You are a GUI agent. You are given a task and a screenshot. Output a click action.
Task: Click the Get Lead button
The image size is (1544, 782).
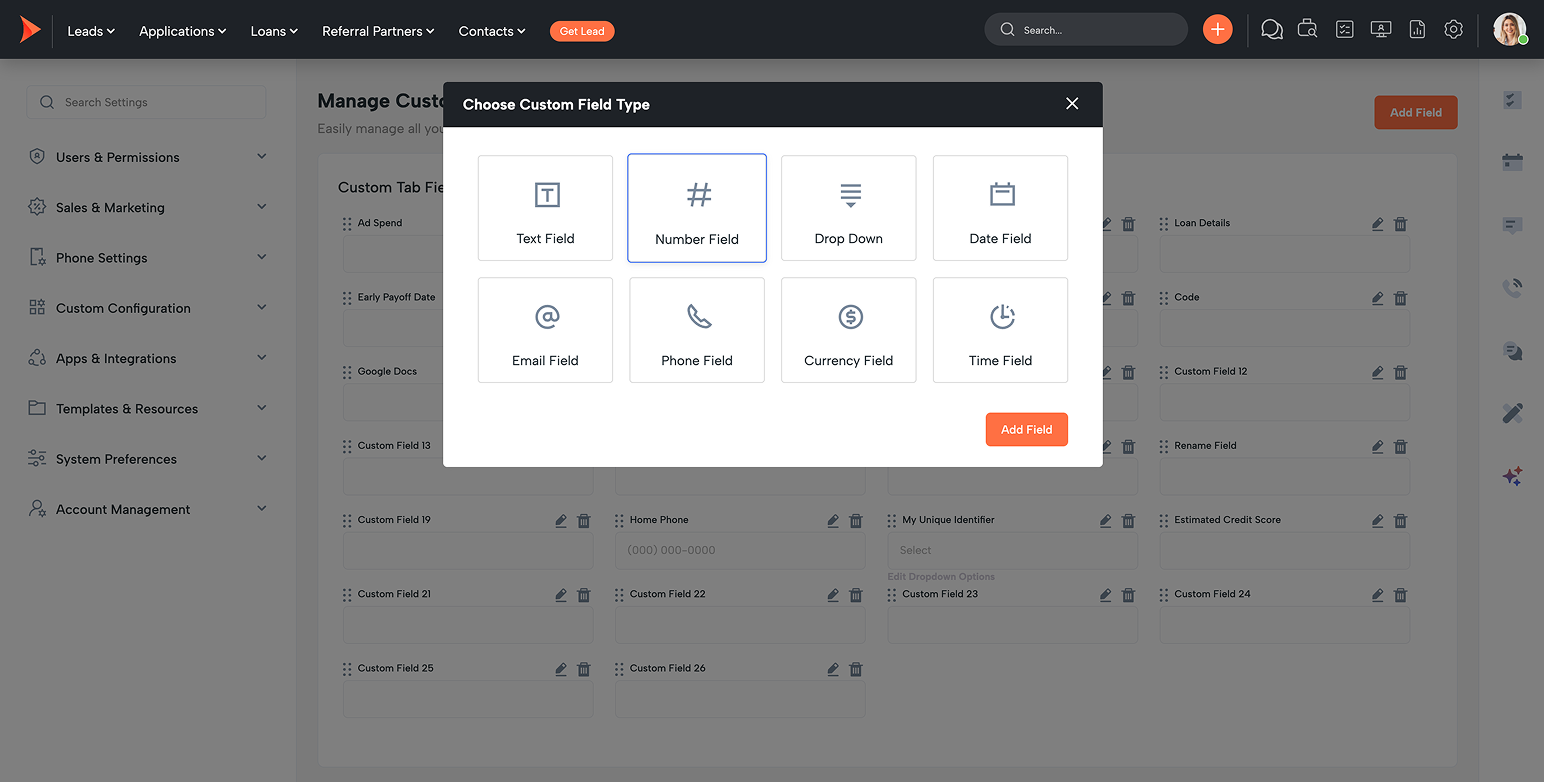tap(582, 31)
